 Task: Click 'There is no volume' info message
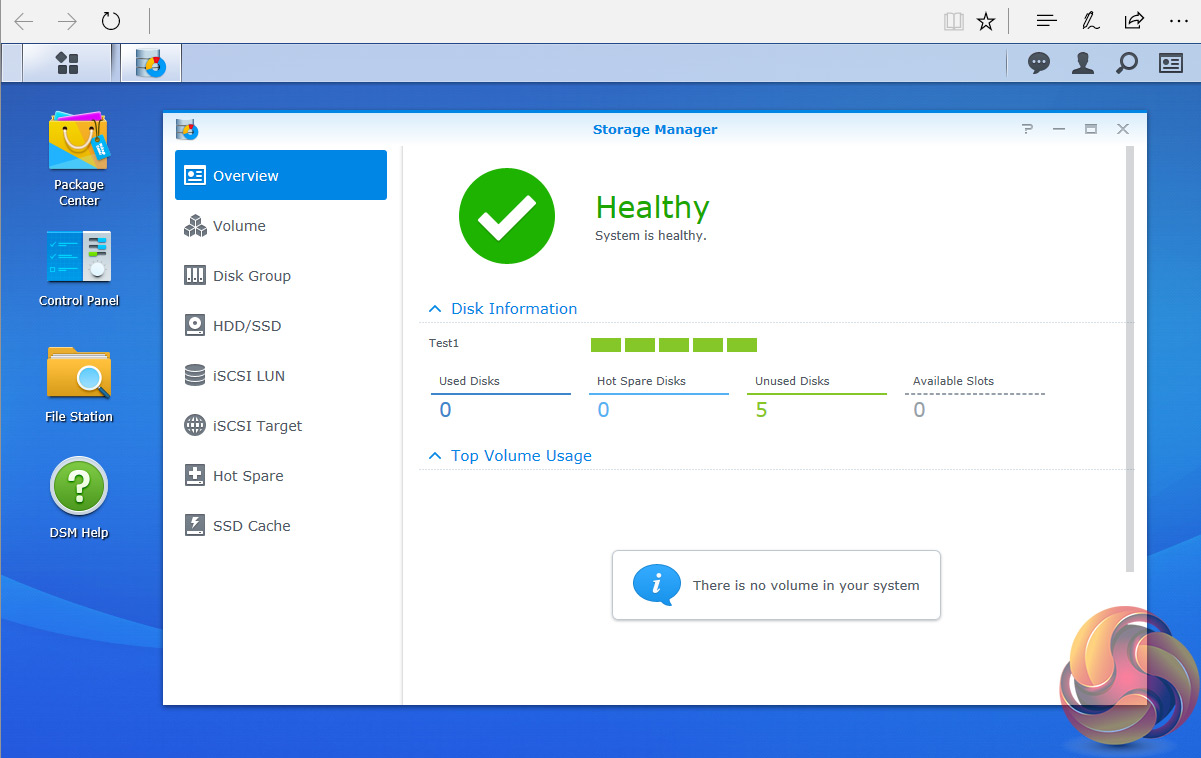coord(776,585)
